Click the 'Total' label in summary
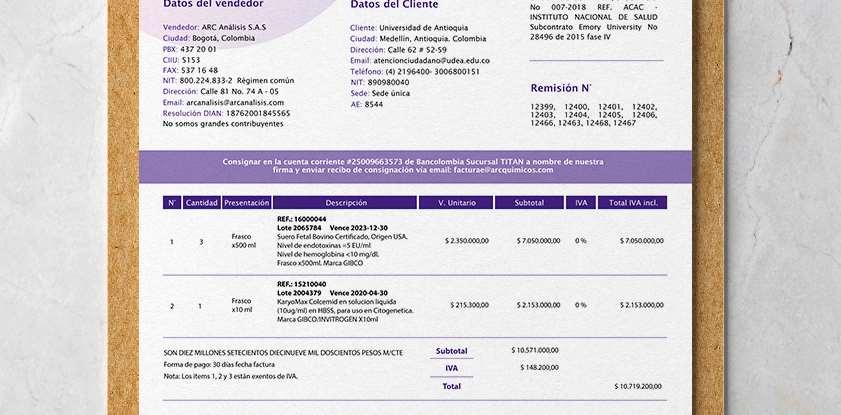 click(451, 386)
